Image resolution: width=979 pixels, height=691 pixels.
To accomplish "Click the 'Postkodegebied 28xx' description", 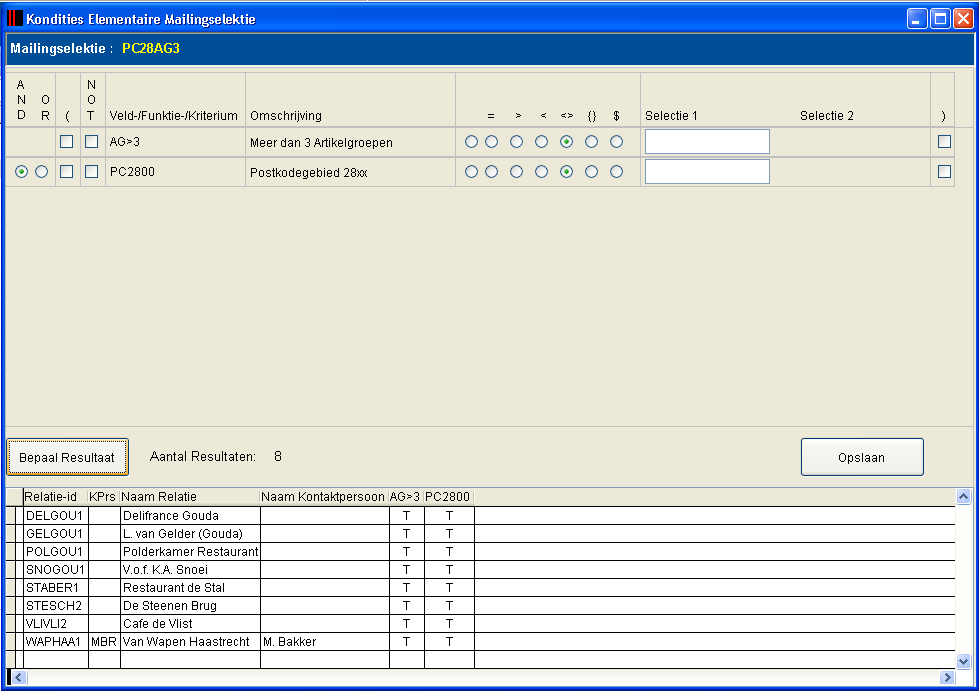I will click(308, 173).
